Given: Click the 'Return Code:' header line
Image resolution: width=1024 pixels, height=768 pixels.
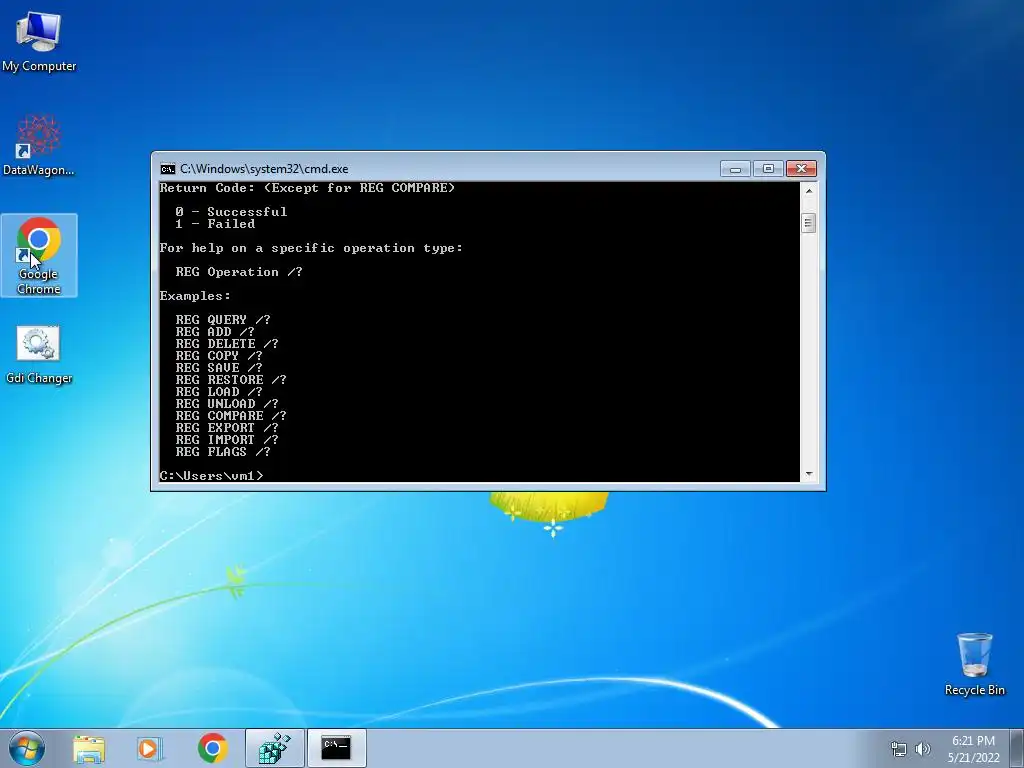Looking at the screenshot, I should [x=308, y=188].
